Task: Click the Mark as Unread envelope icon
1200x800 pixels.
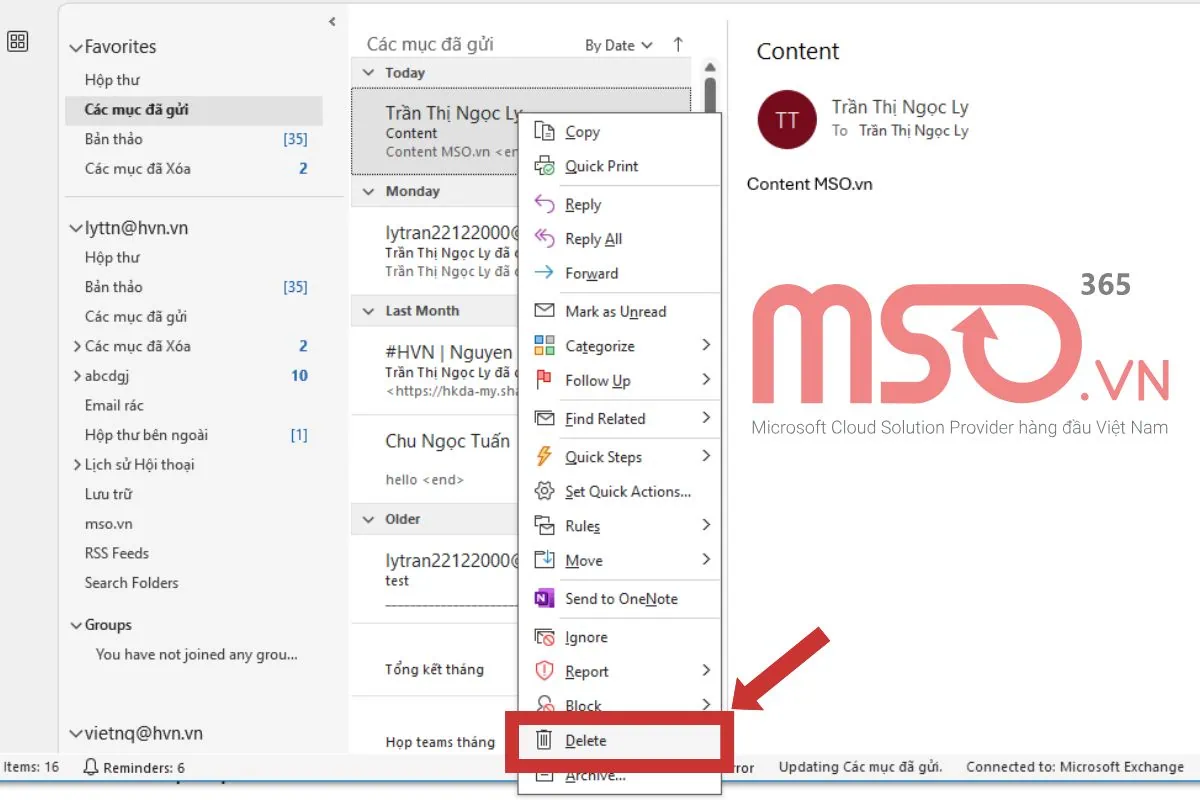Action: point(544,311)
